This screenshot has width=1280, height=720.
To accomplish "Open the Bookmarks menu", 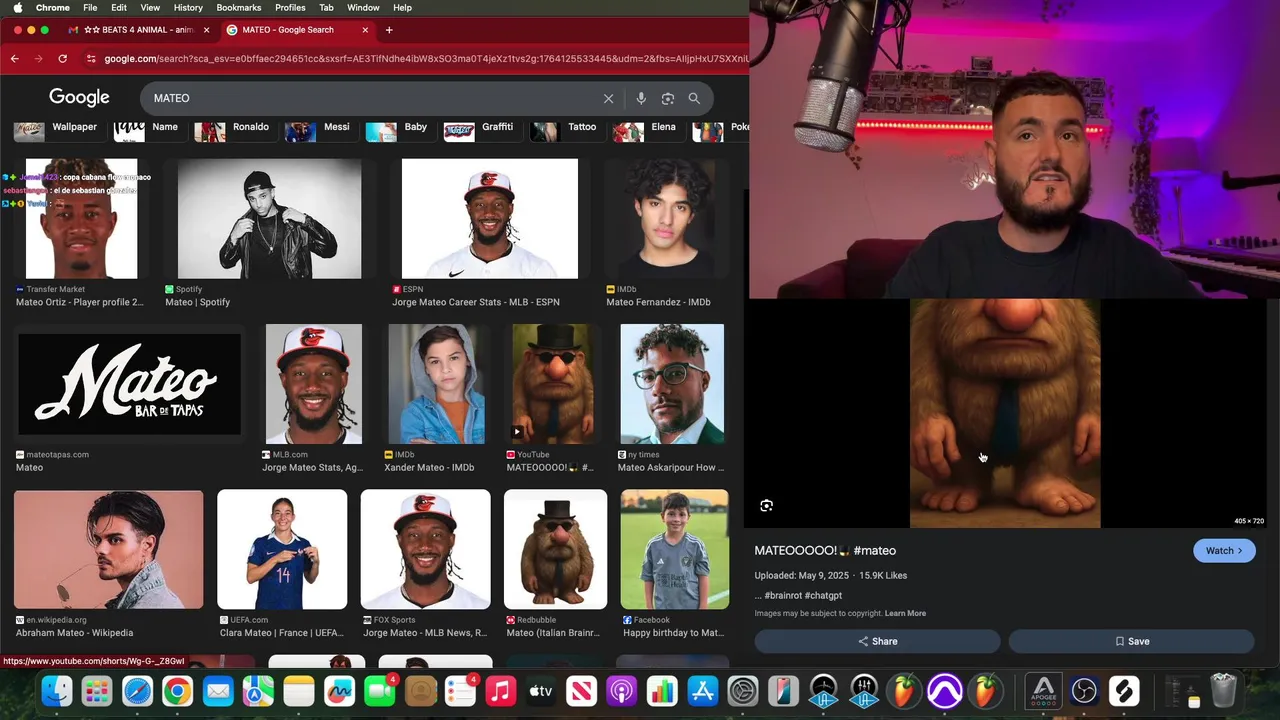I will tap(238, 7).
